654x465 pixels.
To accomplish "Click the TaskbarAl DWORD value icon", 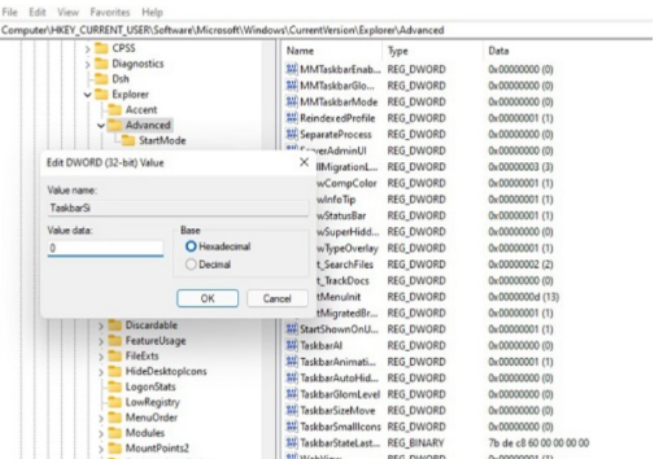I will pos(292,343).
